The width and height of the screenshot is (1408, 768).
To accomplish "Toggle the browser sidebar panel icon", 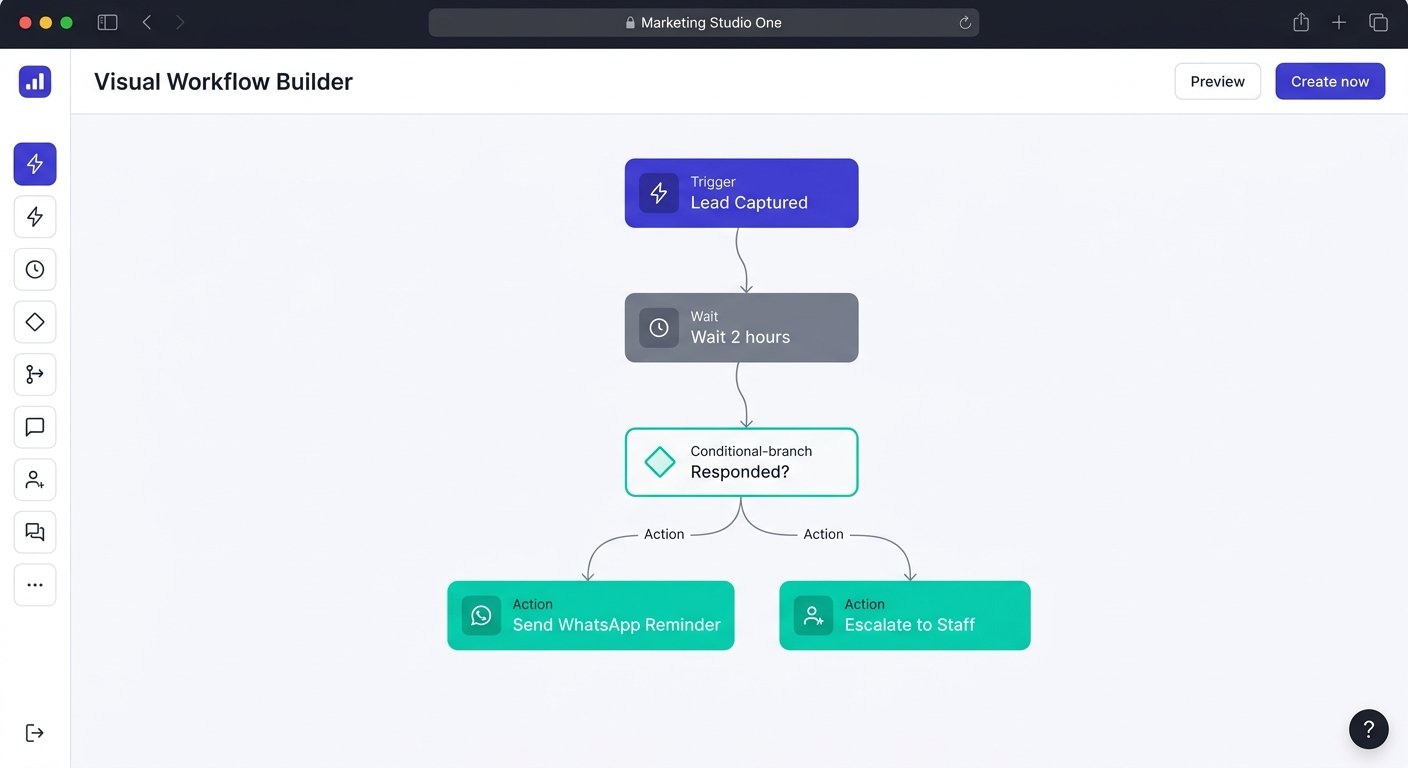I will (x=107, y=22).
